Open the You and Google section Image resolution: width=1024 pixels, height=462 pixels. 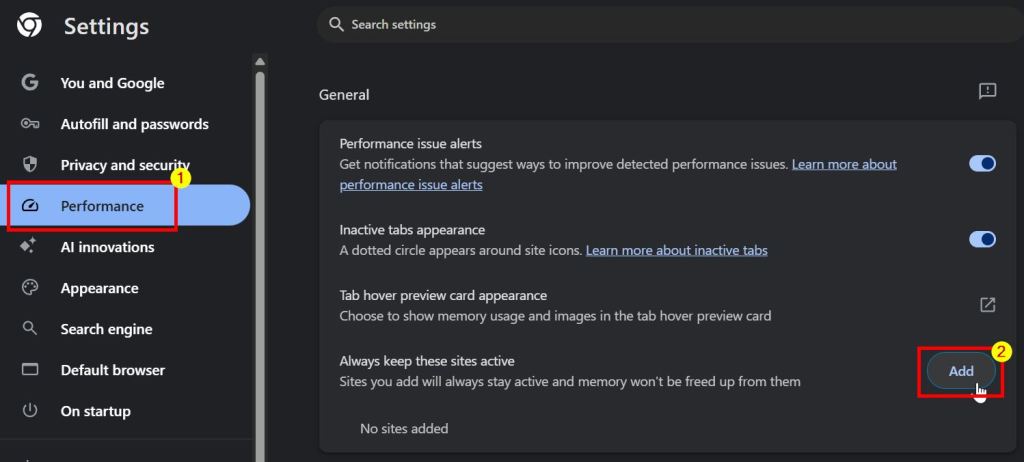[112, 83]
